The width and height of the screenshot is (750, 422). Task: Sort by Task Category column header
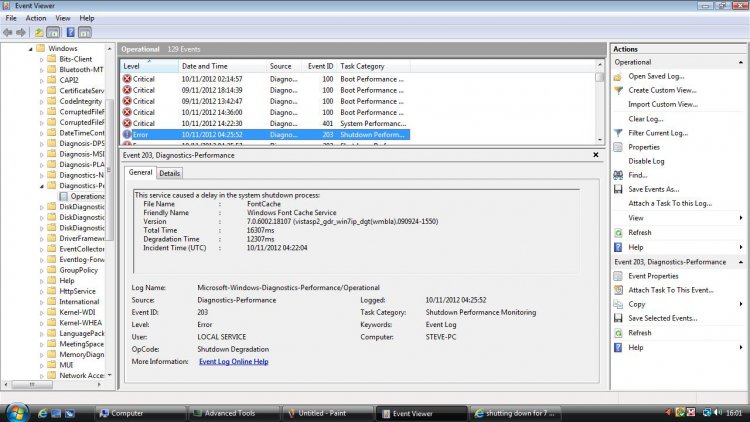click(x=373, y=66)
